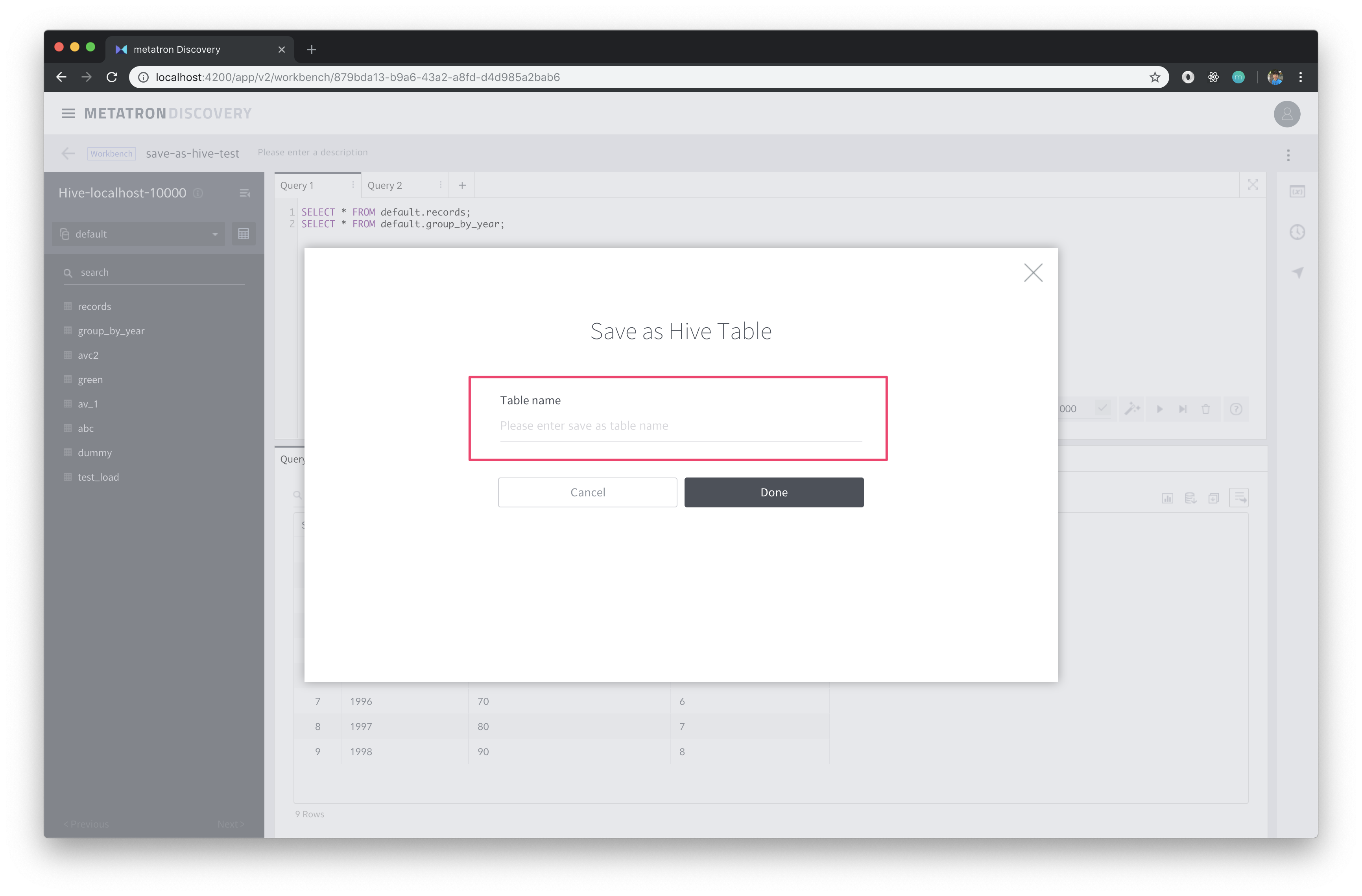The height and width of the screenshot is (896, 1362).
Task: Collapse the schema side panel
Action: (x=245, y=194)
